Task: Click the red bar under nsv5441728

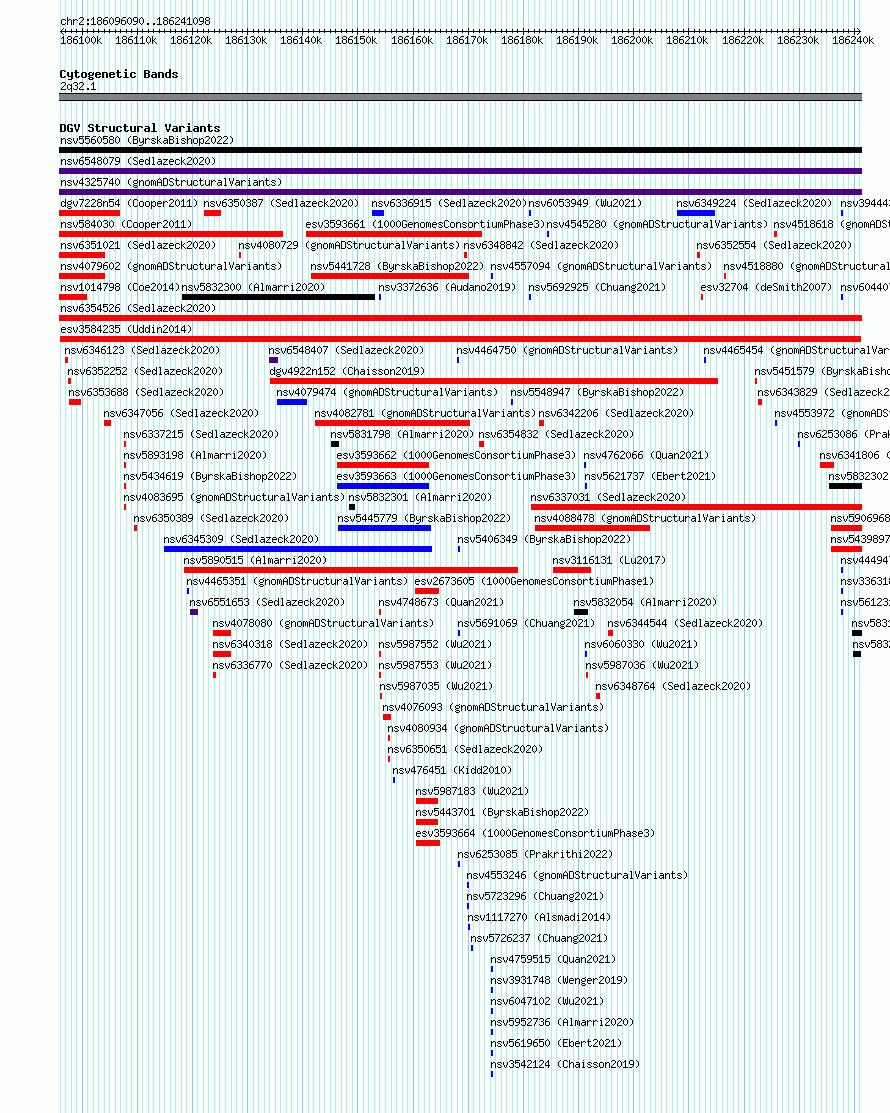Action: click(x=390, y=276)
